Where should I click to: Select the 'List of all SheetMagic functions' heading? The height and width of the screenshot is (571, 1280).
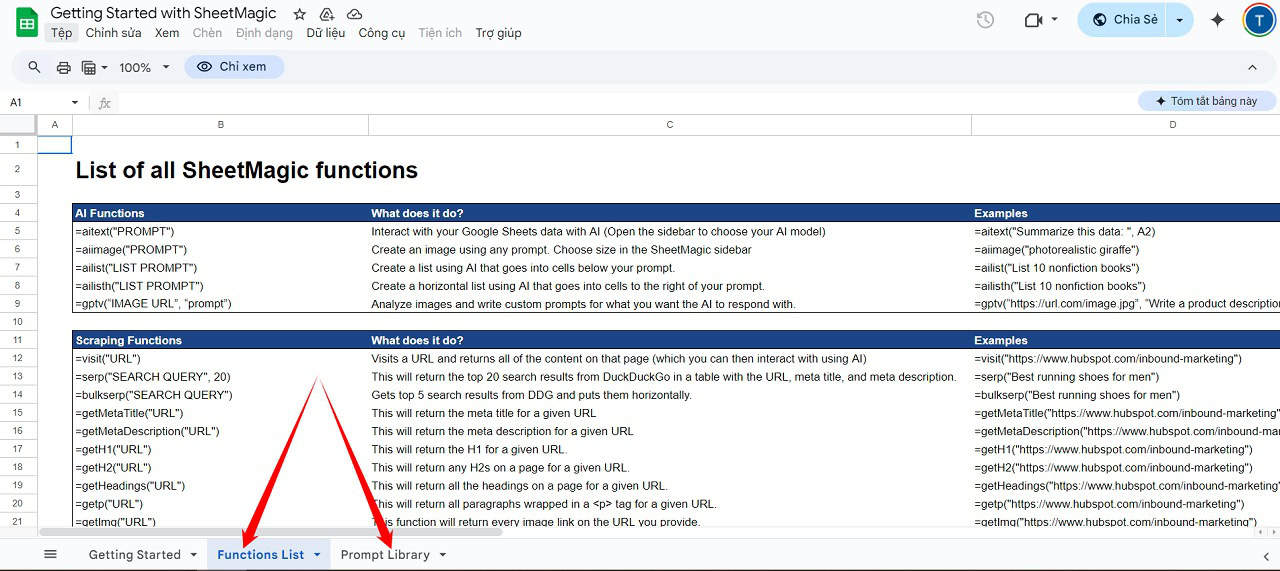pos(247,170)
